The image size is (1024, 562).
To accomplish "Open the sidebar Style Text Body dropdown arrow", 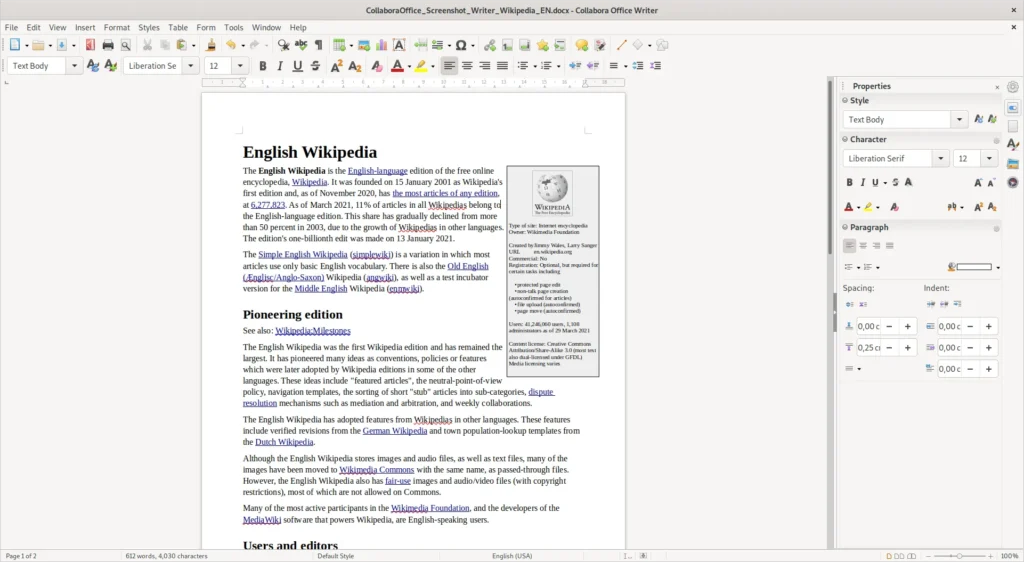I will point(959,119).
